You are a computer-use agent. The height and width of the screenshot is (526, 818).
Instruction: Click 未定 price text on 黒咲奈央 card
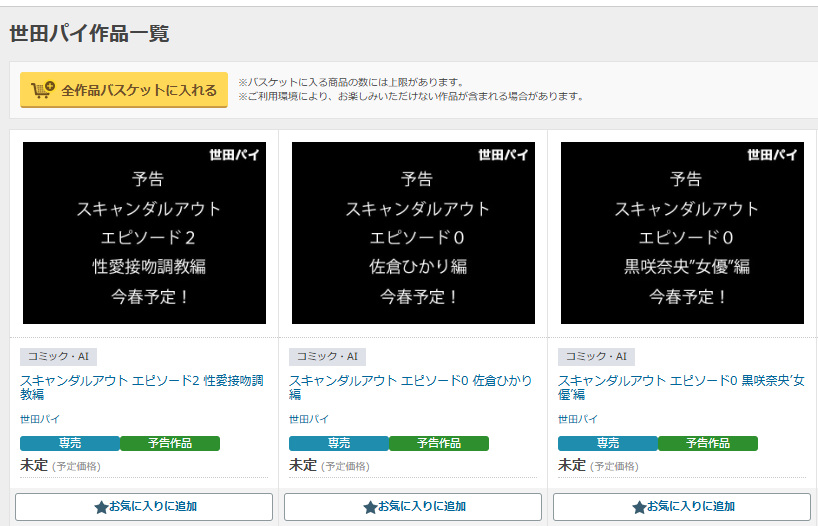[572, 465]
